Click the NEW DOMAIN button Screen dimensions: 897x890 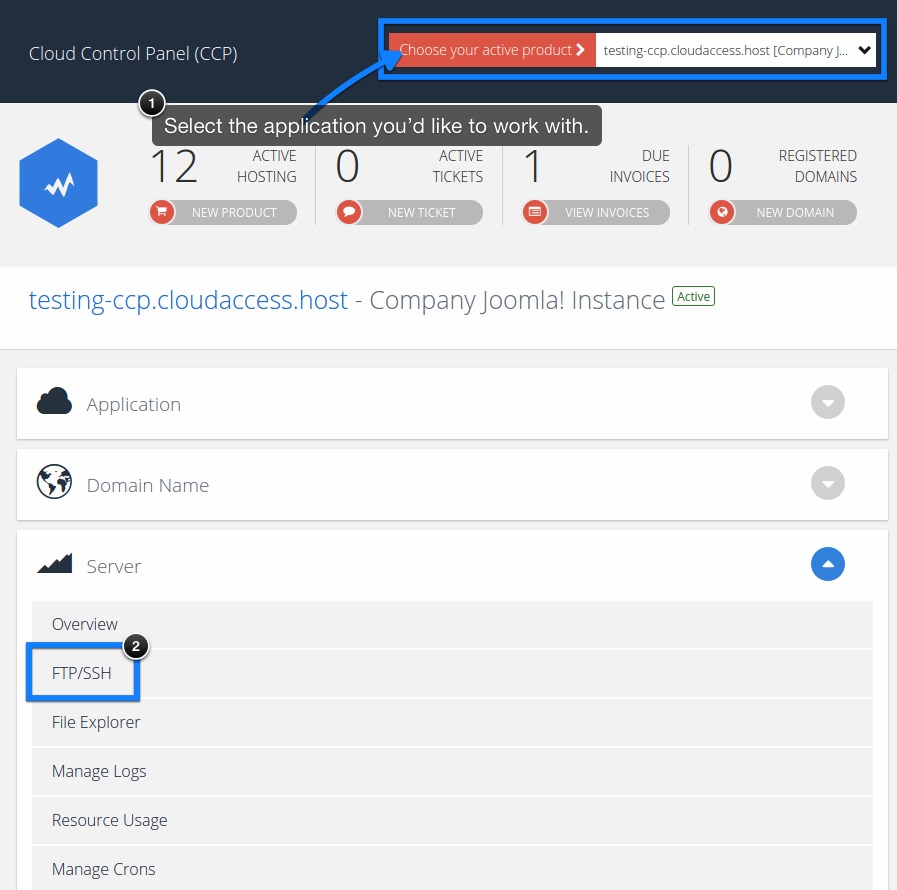point(783,212)
